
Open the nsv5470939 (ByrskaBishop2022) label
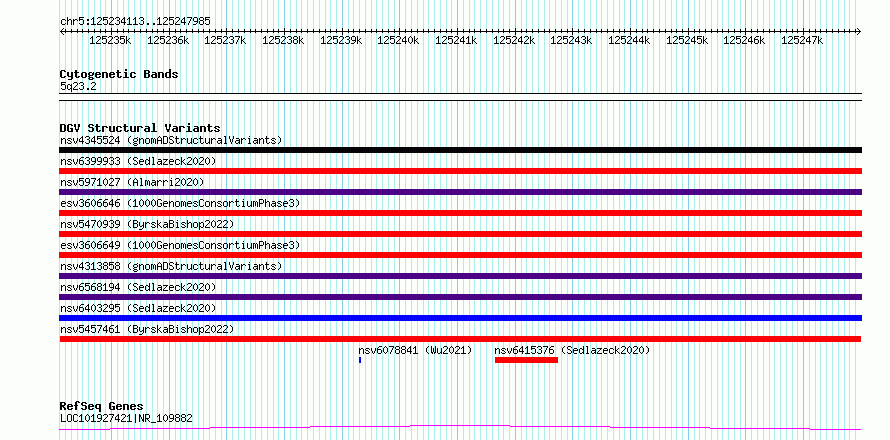147,224
